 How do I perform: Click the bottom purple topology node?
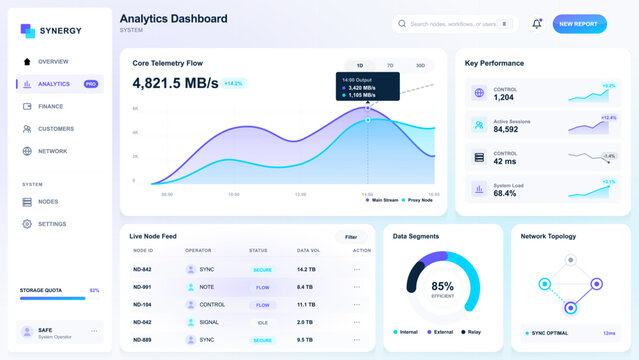(x=571, y=308)
